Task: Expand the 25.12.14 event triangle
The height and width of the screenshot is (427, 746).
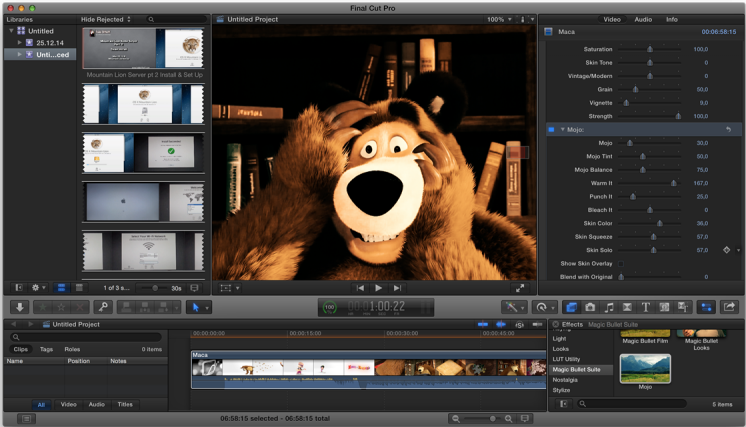Action: click(x=20, y=43)
